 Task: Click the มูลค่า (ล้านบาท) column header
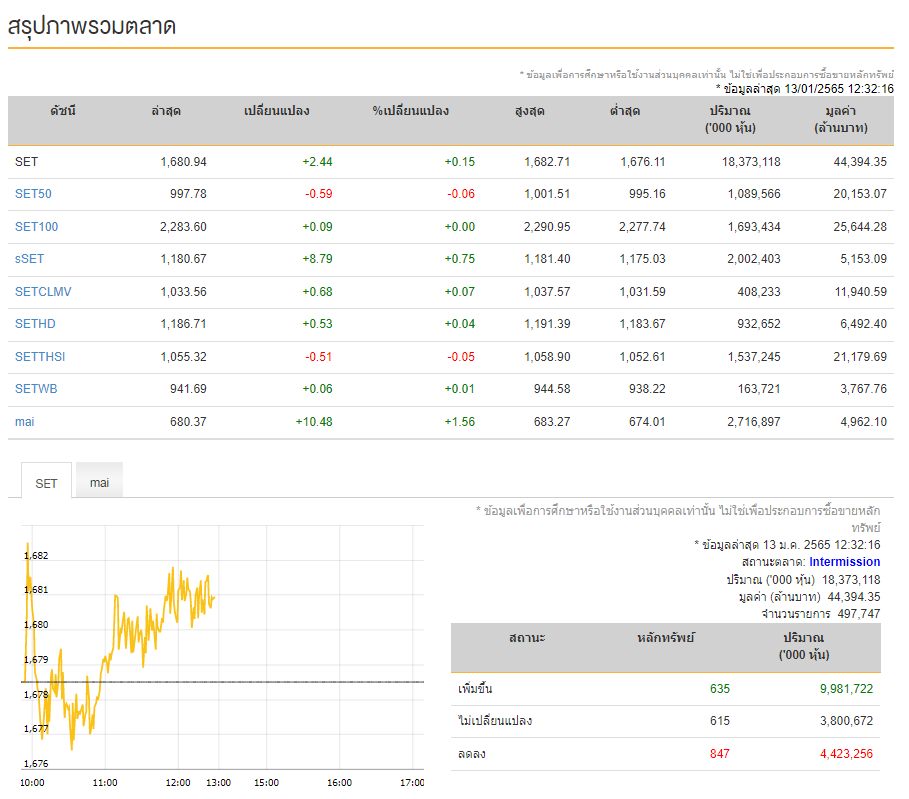coord(841,119)
